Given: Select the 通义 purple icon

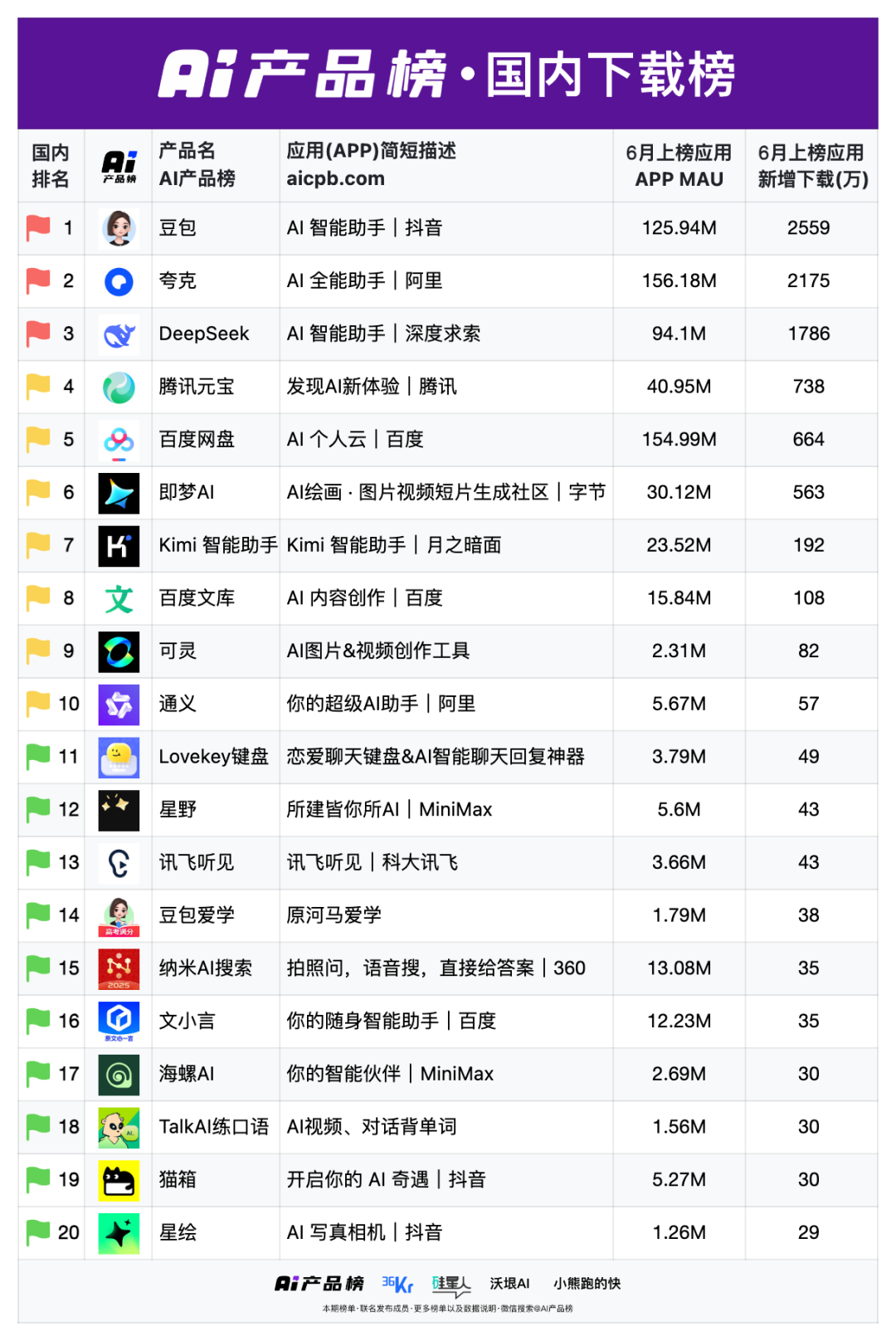Looking at the screenshot, I should (119, 705).
